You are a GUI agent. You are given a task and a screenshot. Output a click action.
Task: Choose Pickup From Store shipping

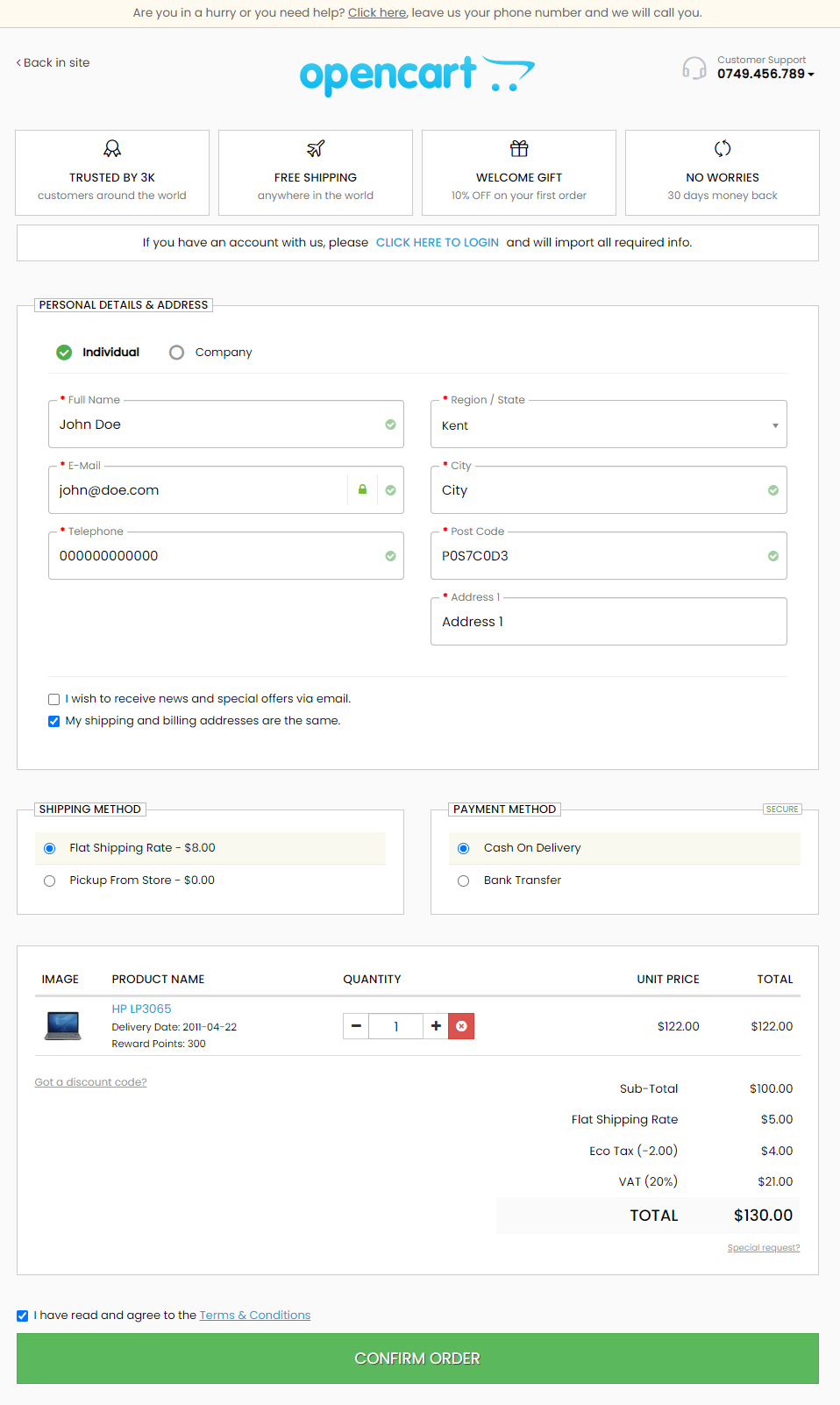point(50,881)
